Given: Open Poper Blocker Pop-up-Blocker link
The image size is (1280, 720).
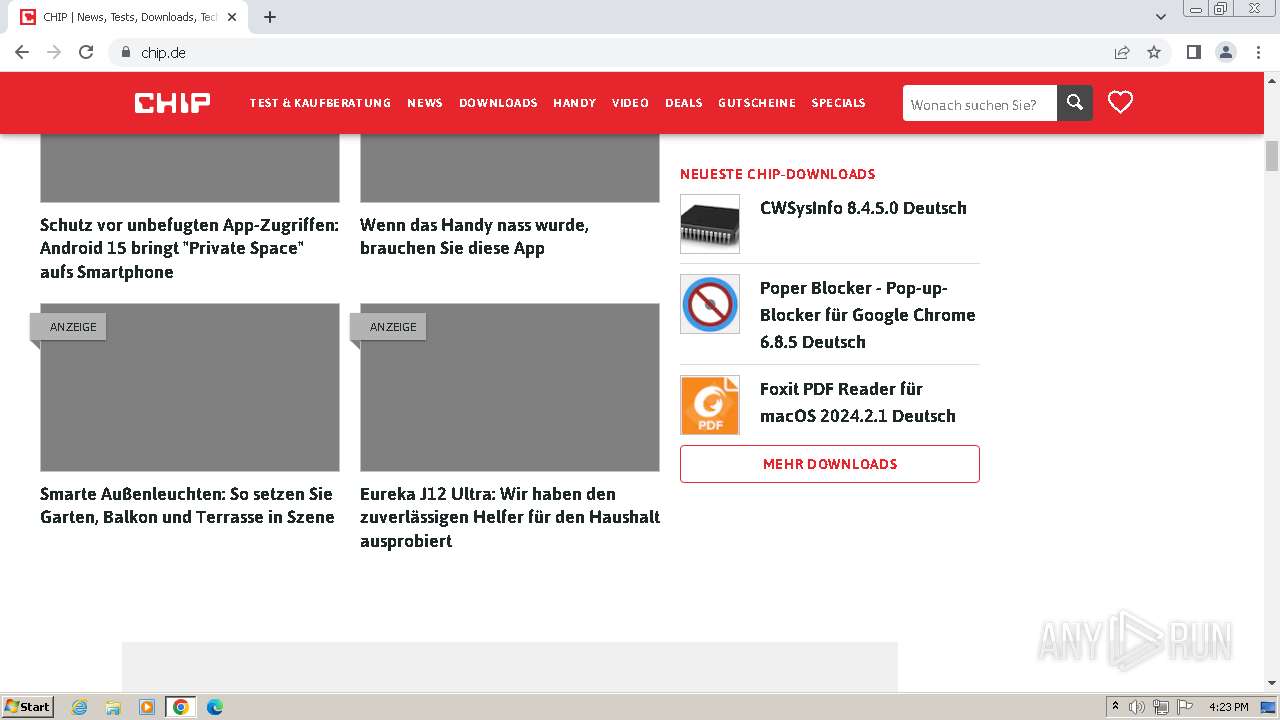Looking at the screenshot, I should click(868, 315).
